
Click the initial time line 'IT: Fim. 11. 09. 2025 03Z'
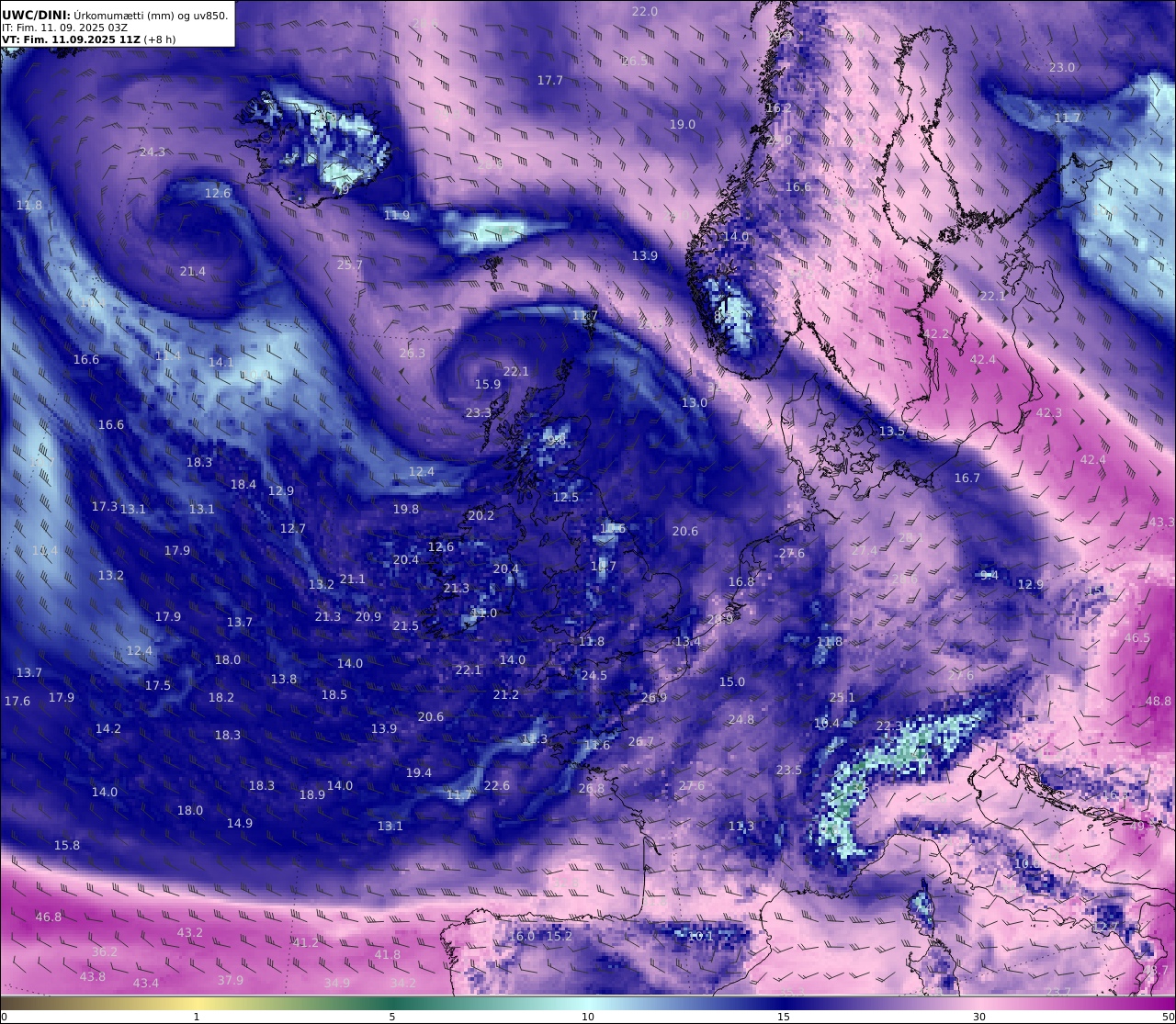coord(64,28)
